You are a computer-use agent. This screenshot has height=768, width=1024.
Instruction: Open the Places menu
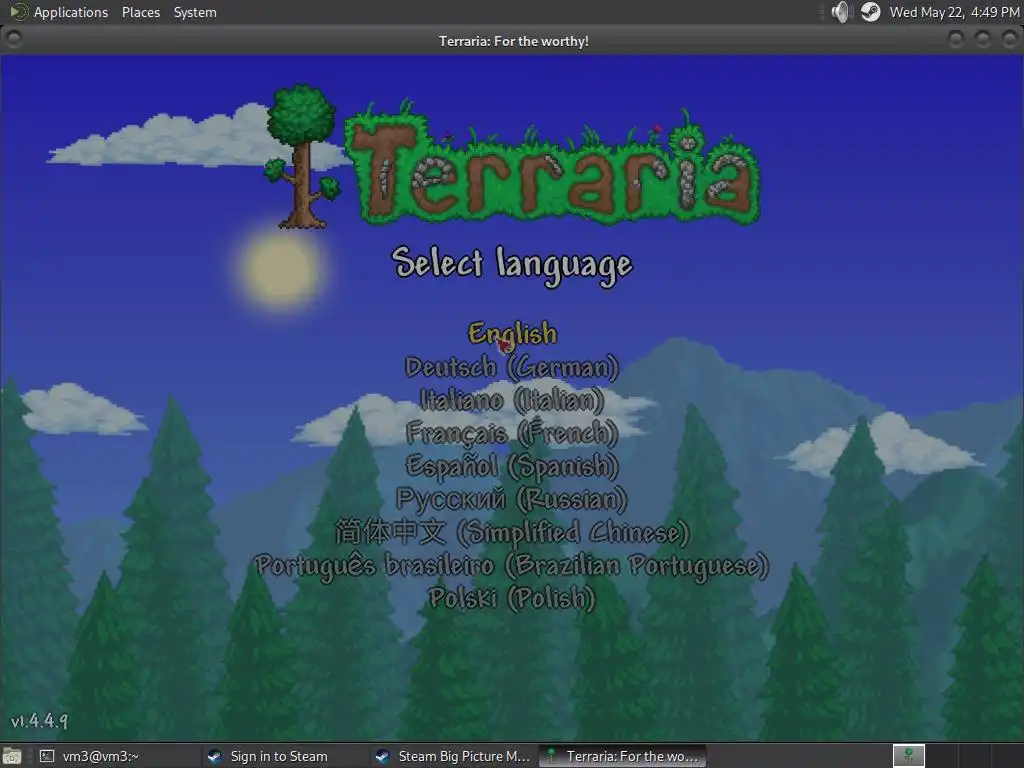click(x=141, y=12)
